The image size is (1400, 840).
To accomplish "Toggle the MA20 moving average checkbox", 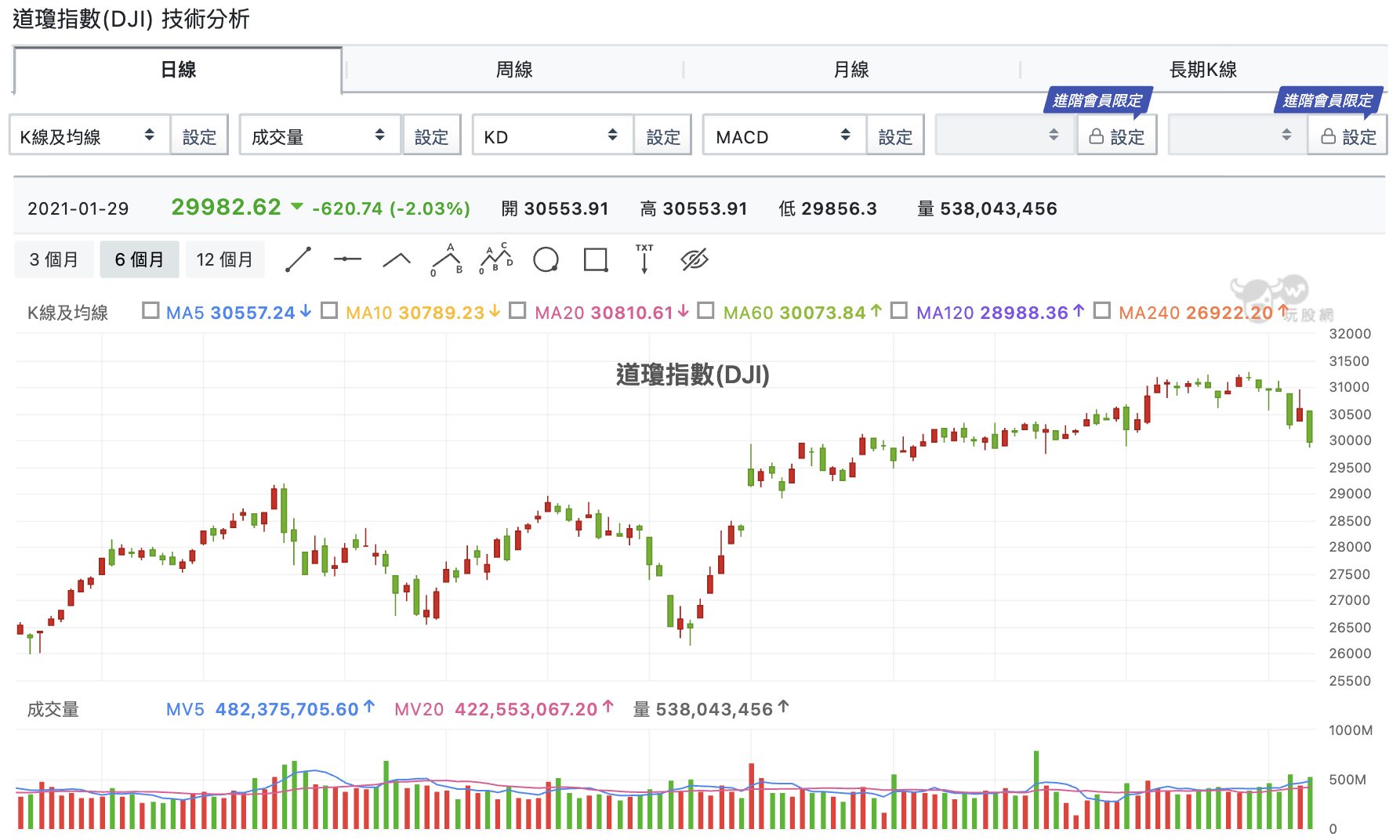I will (x=517, y=311).
